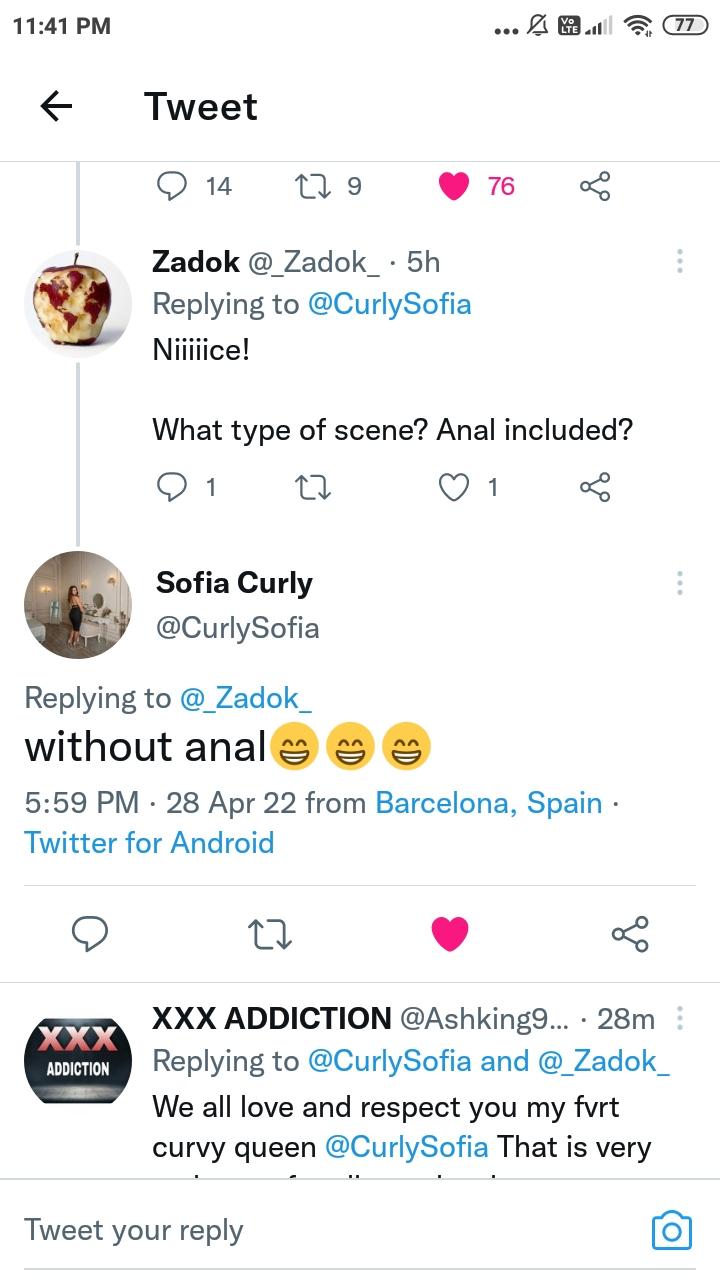Open camera to attach photo to reply
The image size is (720, 1280).
671,1230
